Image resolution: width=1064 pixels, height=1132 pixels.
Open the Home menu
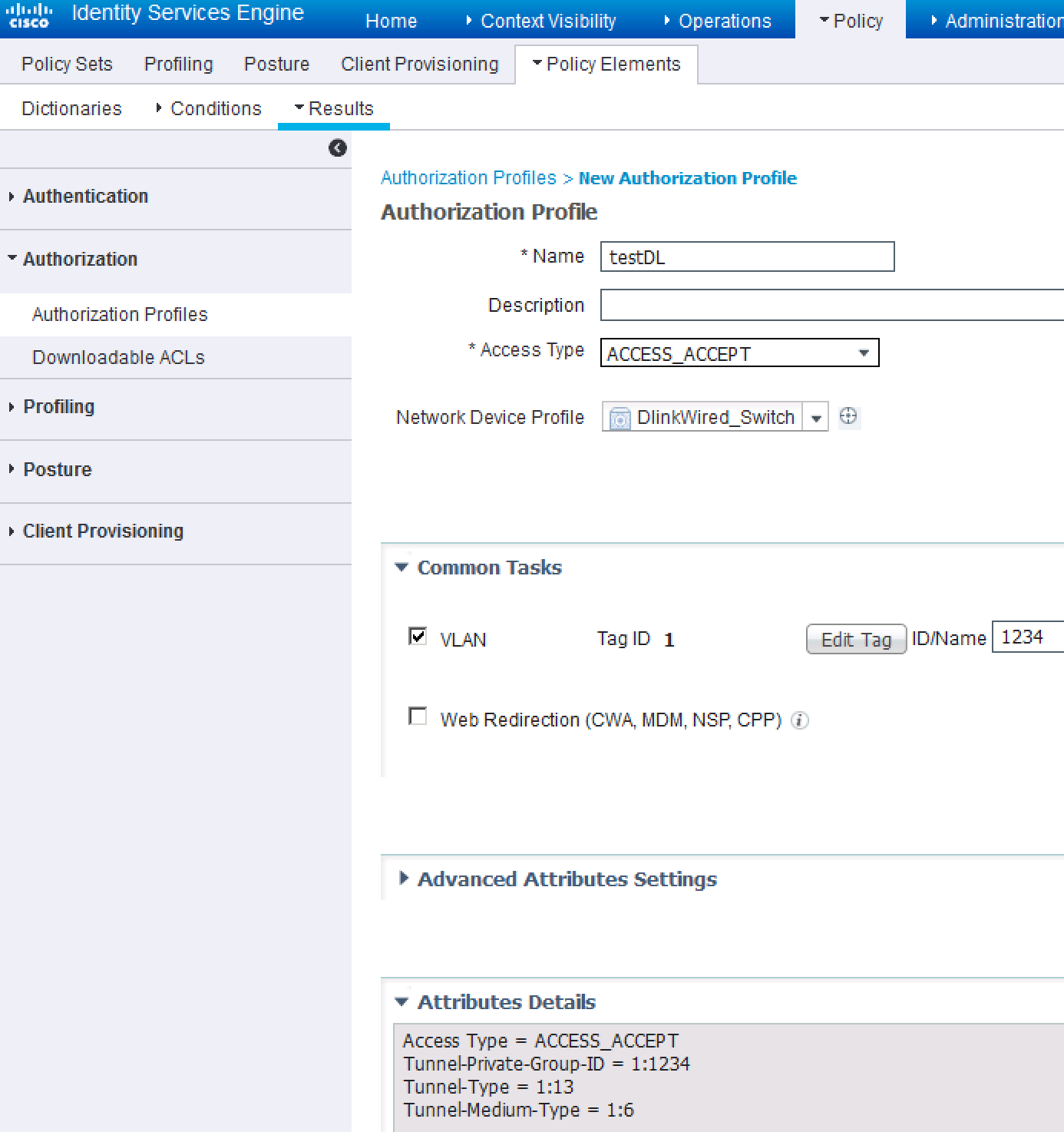coord(391,21)
